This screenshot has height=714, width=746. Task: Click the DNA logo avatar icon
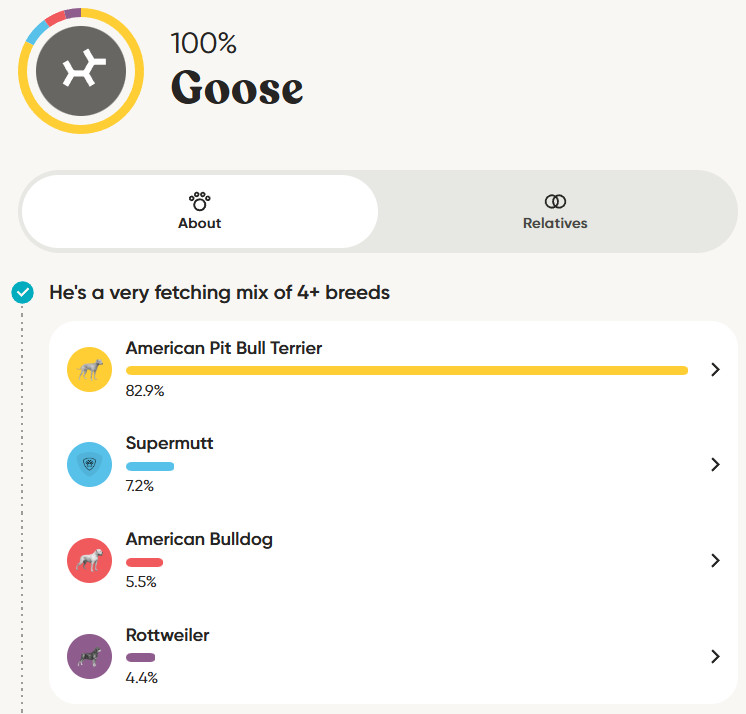[80, 71]
